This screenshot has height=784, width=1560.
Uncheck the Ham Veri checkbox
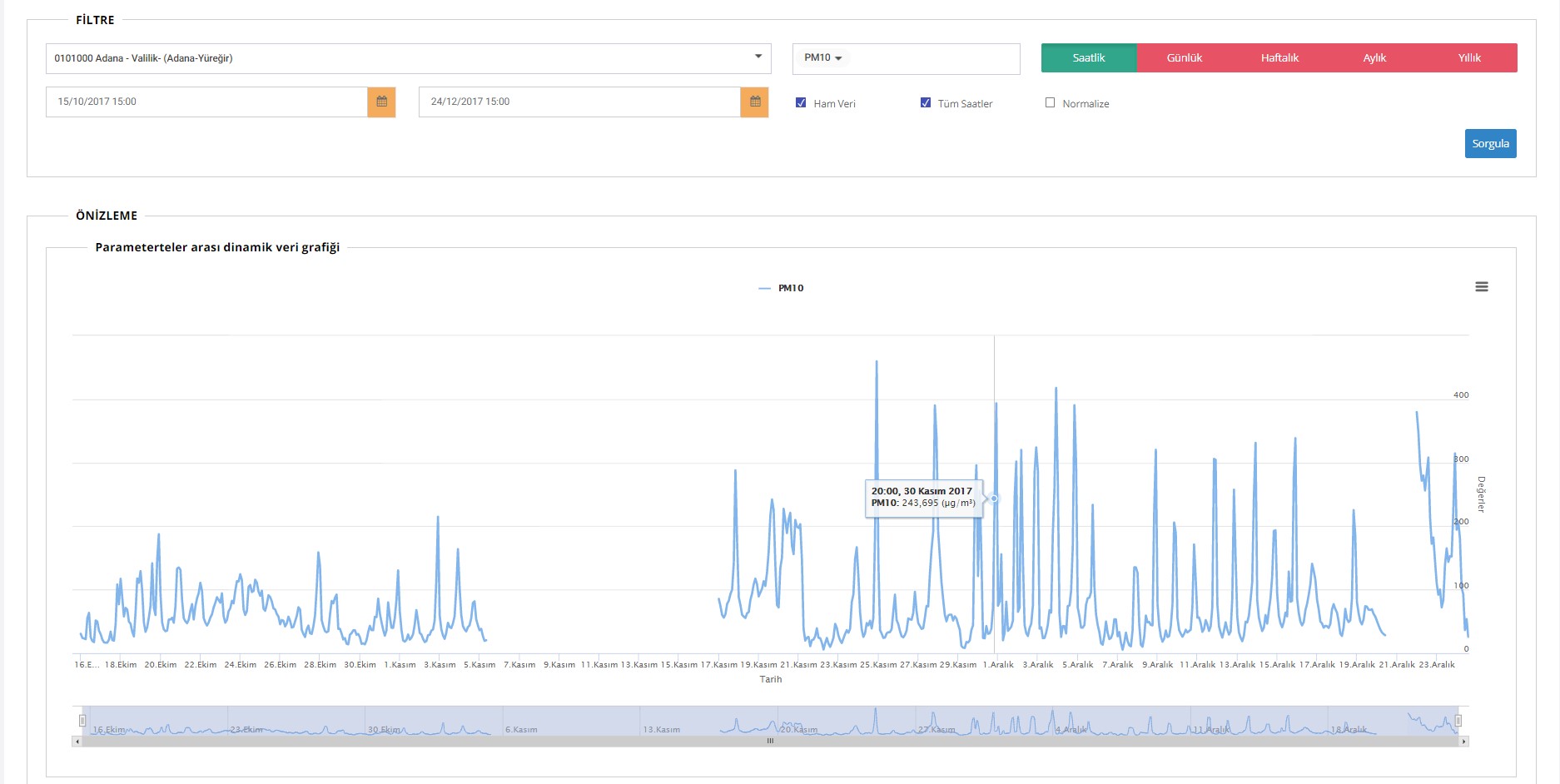click(x=801, y=103)
